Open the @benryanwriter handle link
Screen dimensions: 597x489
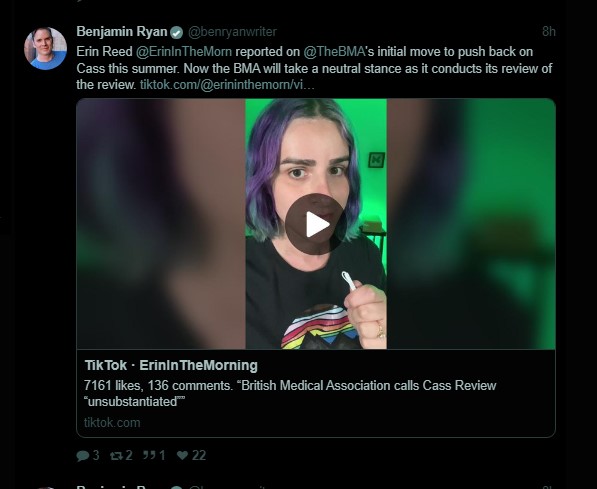[233, 32]
